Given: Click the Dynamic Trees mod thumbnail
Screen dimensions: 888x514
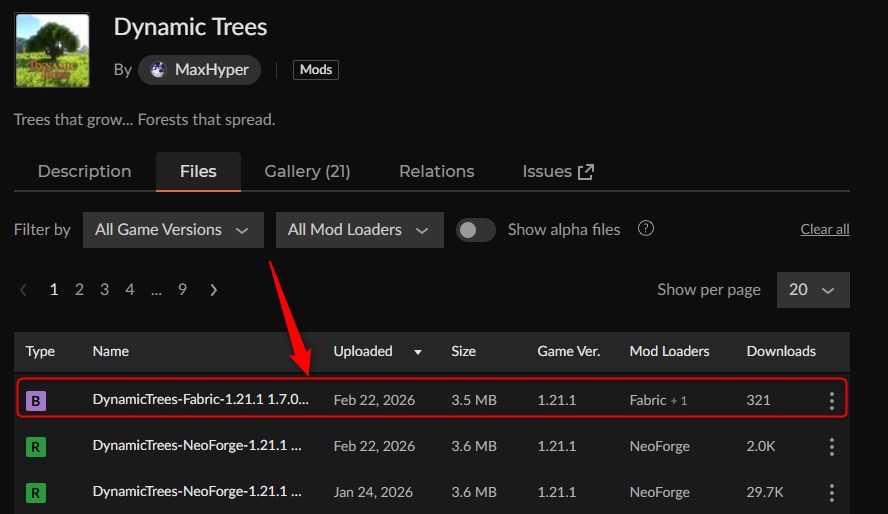Looking at the screenshot, I should pyautogui.click(x=52, y=50).
